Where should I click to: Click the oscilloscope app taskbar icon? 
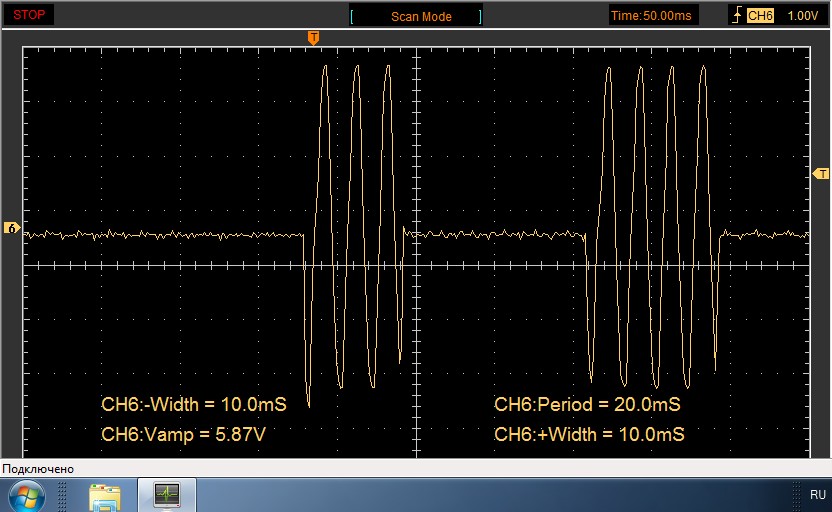pyautogui.click(x=166, y=494)
